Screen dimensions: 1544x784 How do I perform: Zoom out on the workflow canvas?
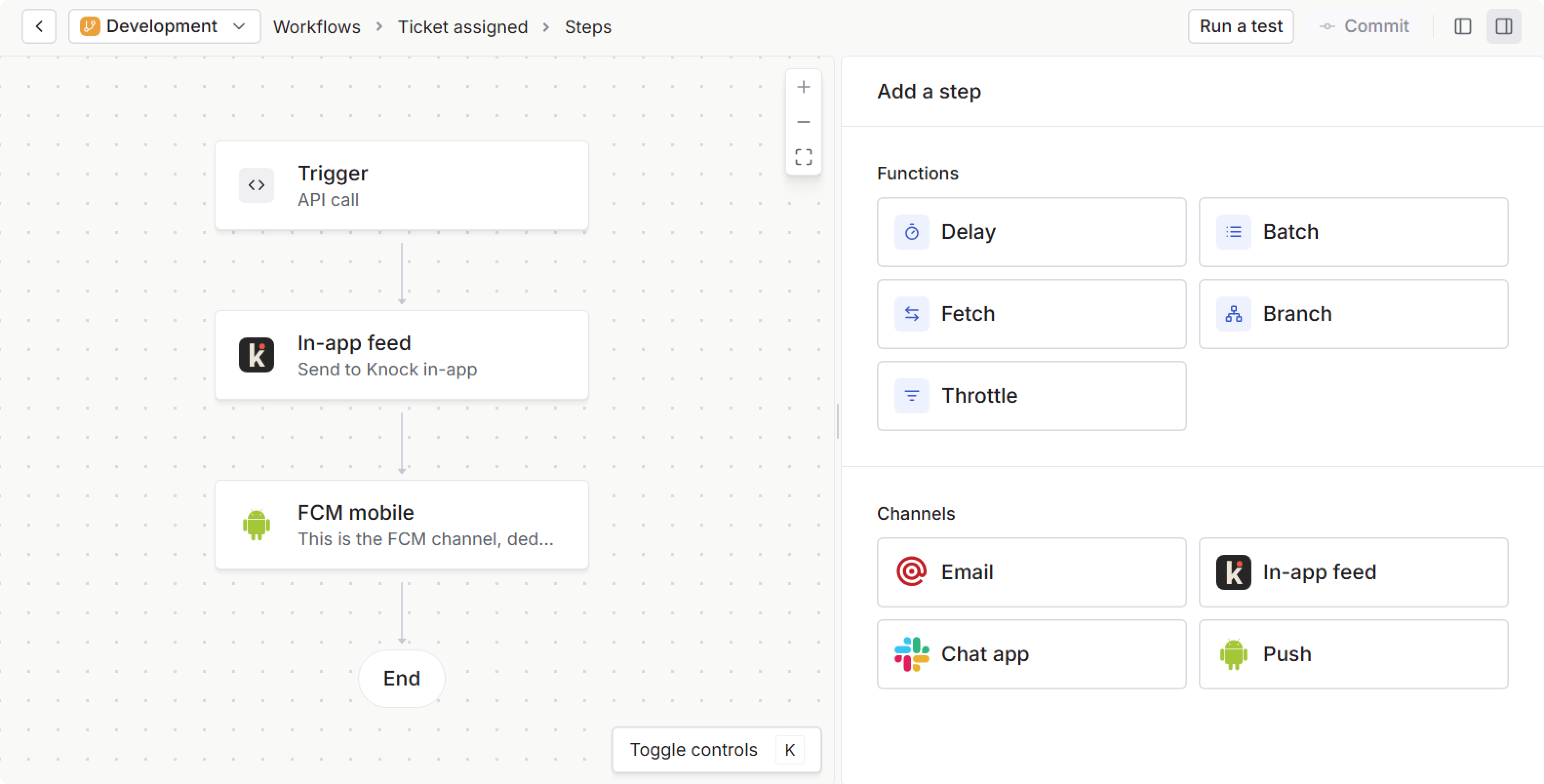click(804, 122)
